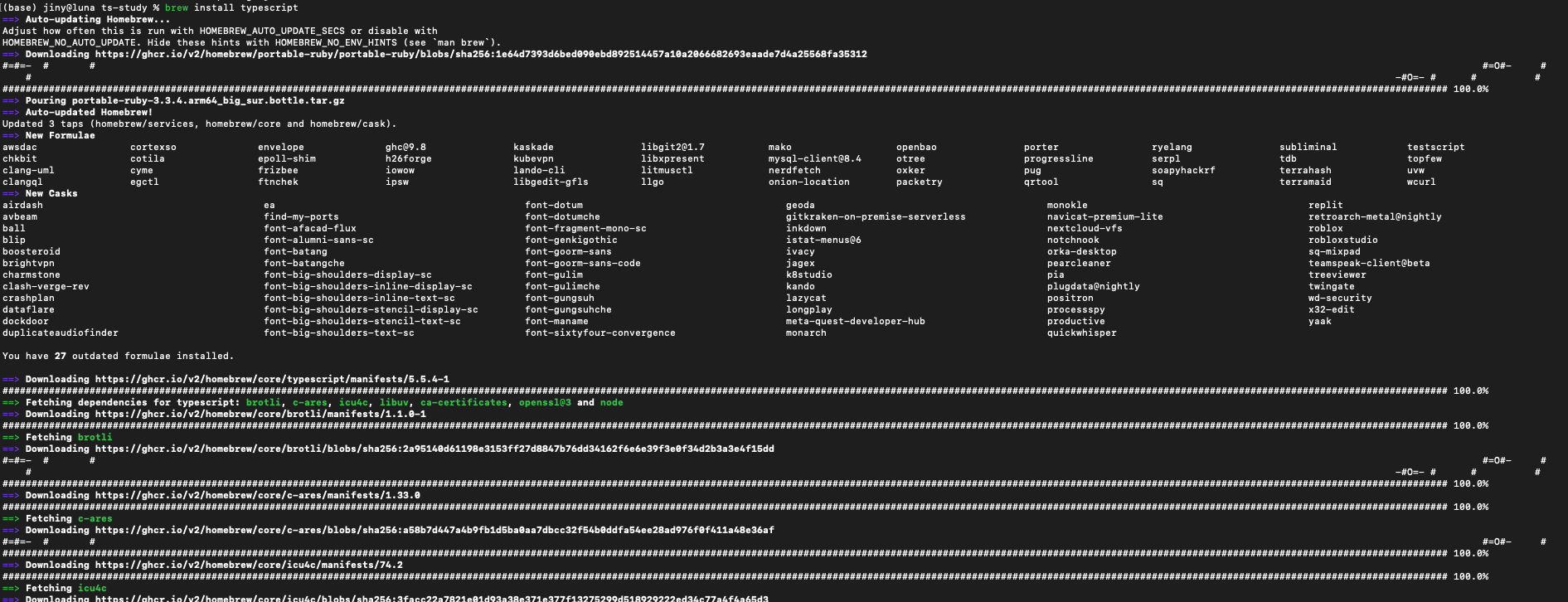Select the 'subliminal' formula name
Image resolution: width=1568 pixels, height=602 pixels.
[x=1308, y=147]
